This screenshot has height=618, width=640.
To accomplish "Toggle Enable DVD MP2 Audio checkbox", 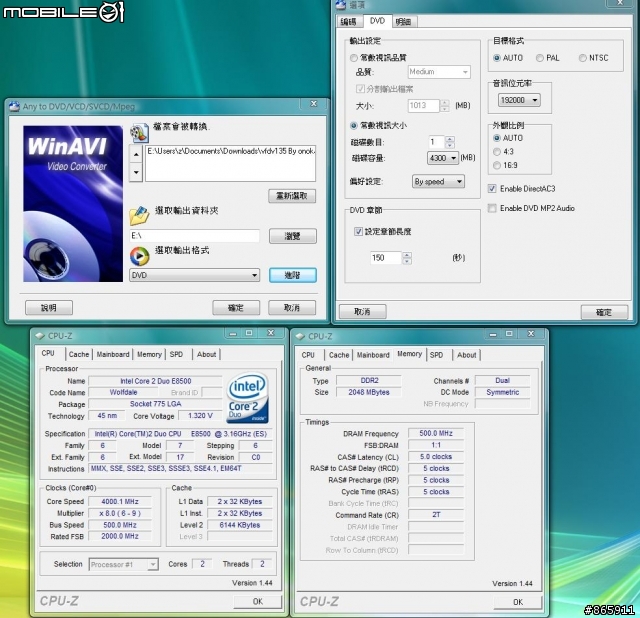I will pyautogui.click(x=492, y=208).
